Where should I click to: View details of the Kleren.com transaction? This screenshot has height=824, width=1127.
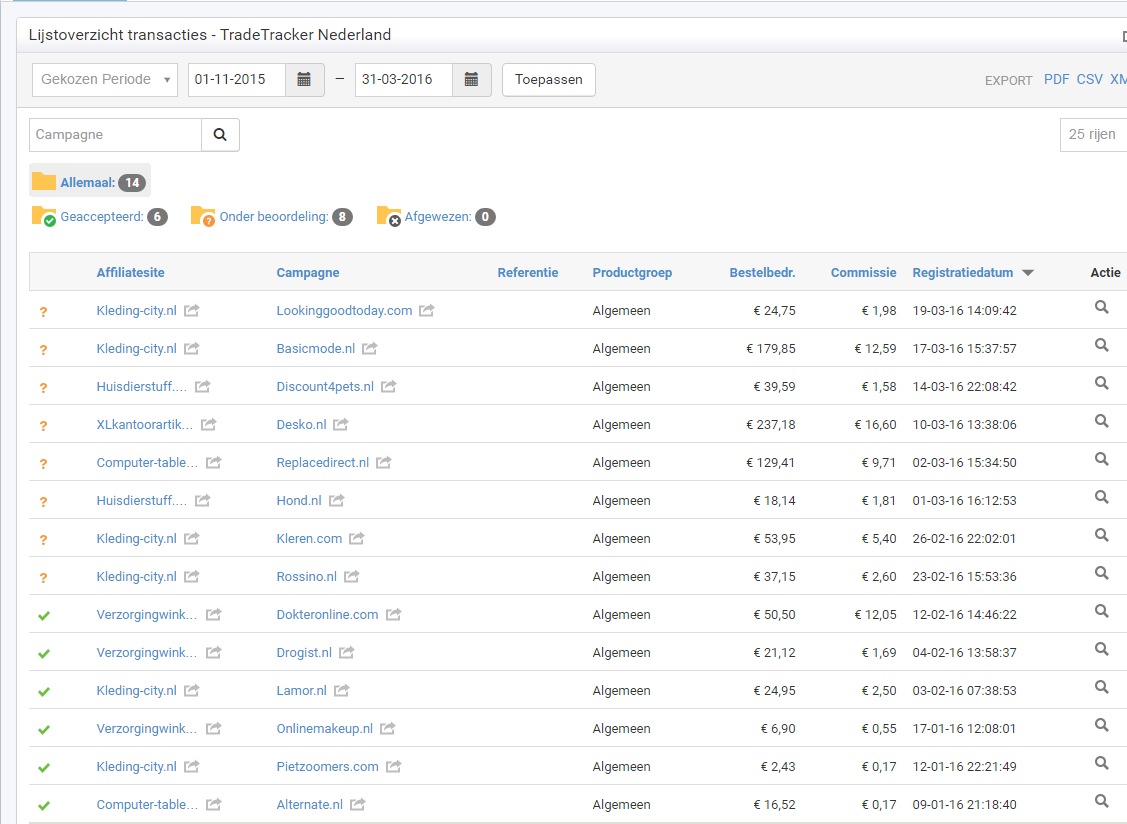tap(1101, 536)
